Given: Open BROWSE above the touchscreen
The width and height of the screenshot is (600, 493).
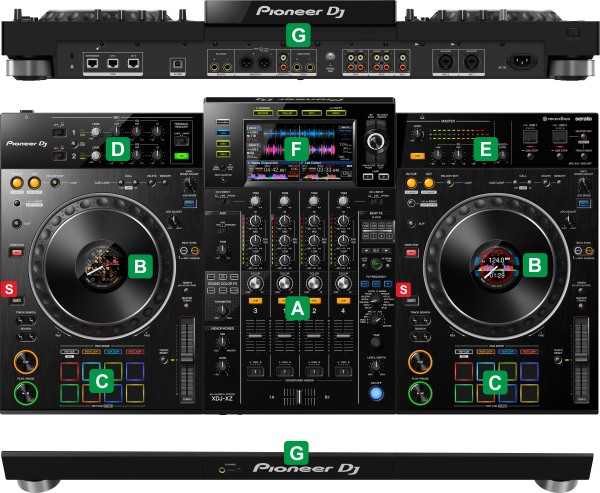Looking at the screenshot, I should (x=262, y=113).
